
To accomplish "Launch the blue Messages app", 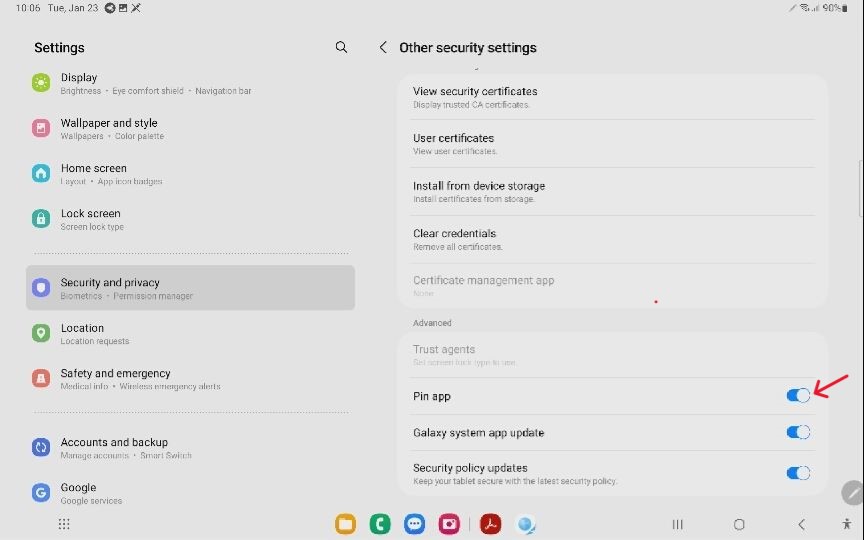I will click(414, 524).
